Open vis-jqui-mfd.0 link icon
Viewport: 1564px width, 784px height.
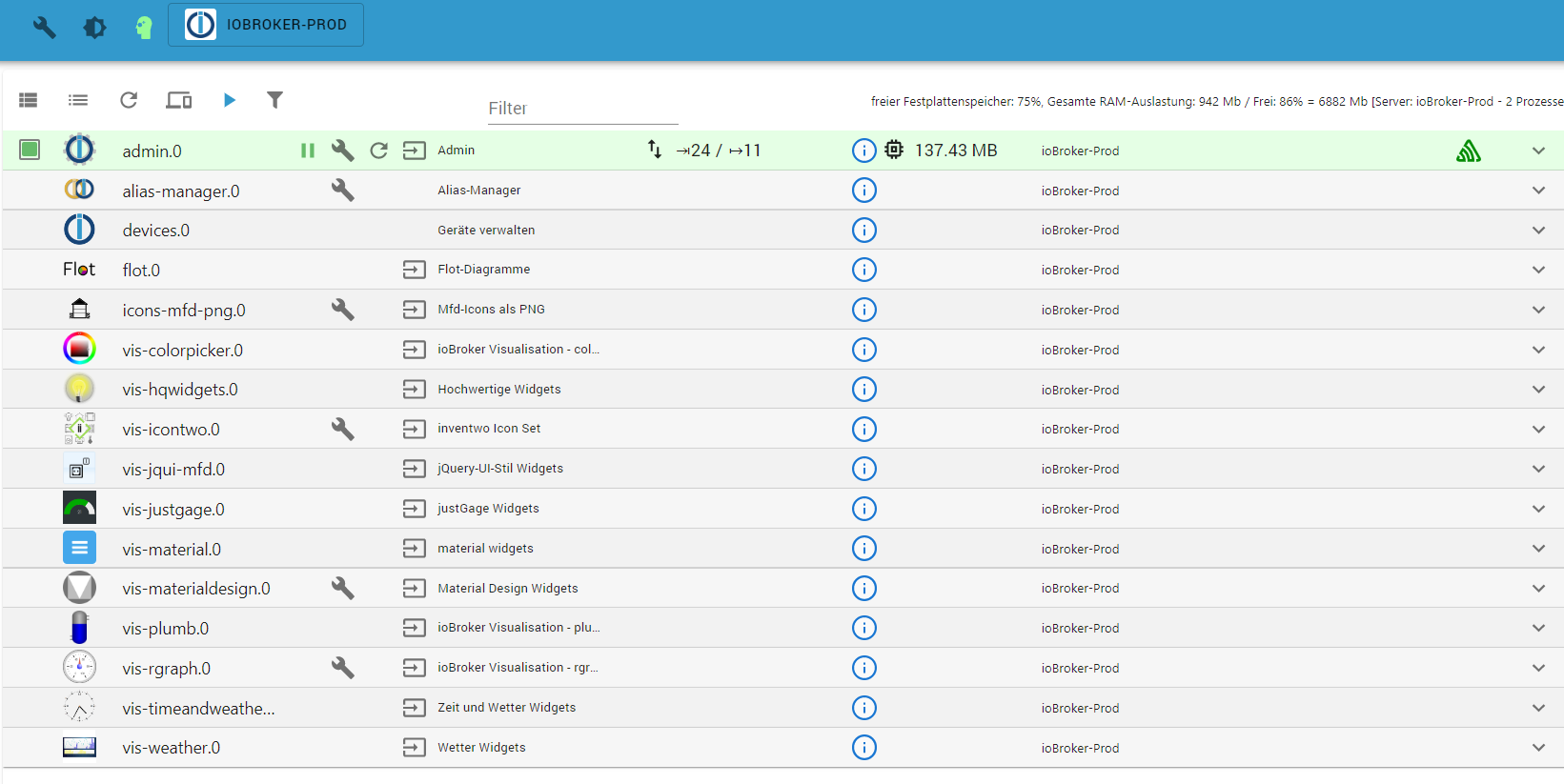[415, 469]
